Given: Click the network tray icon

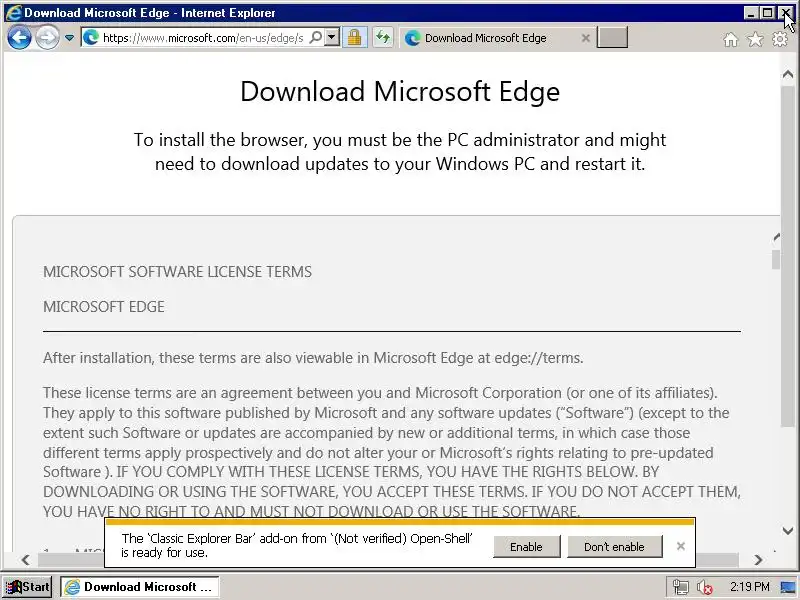Looking at the screenshot, I should [x=681, y=587].
